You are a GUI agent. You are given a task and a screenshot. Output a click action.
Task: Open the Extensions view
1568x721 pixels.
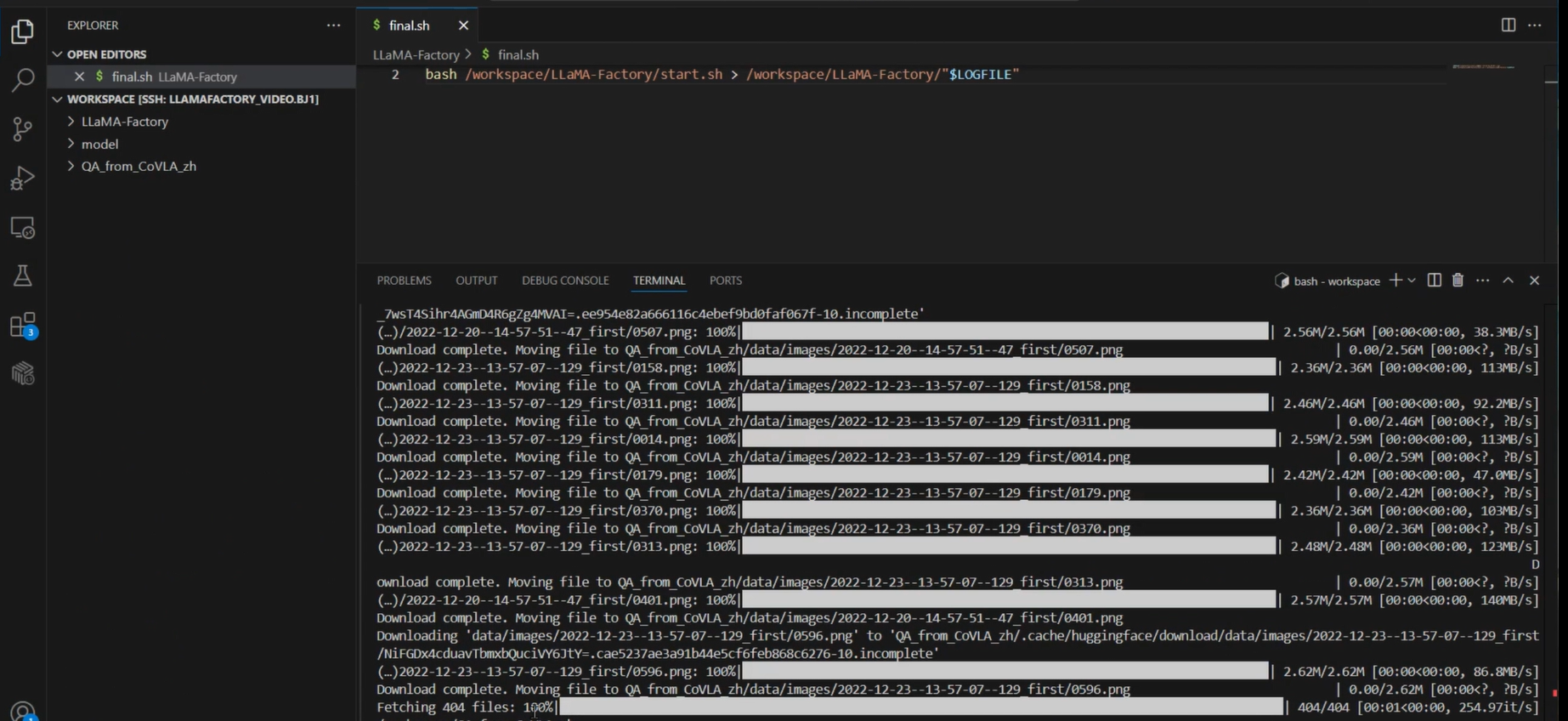click(23, 325)
